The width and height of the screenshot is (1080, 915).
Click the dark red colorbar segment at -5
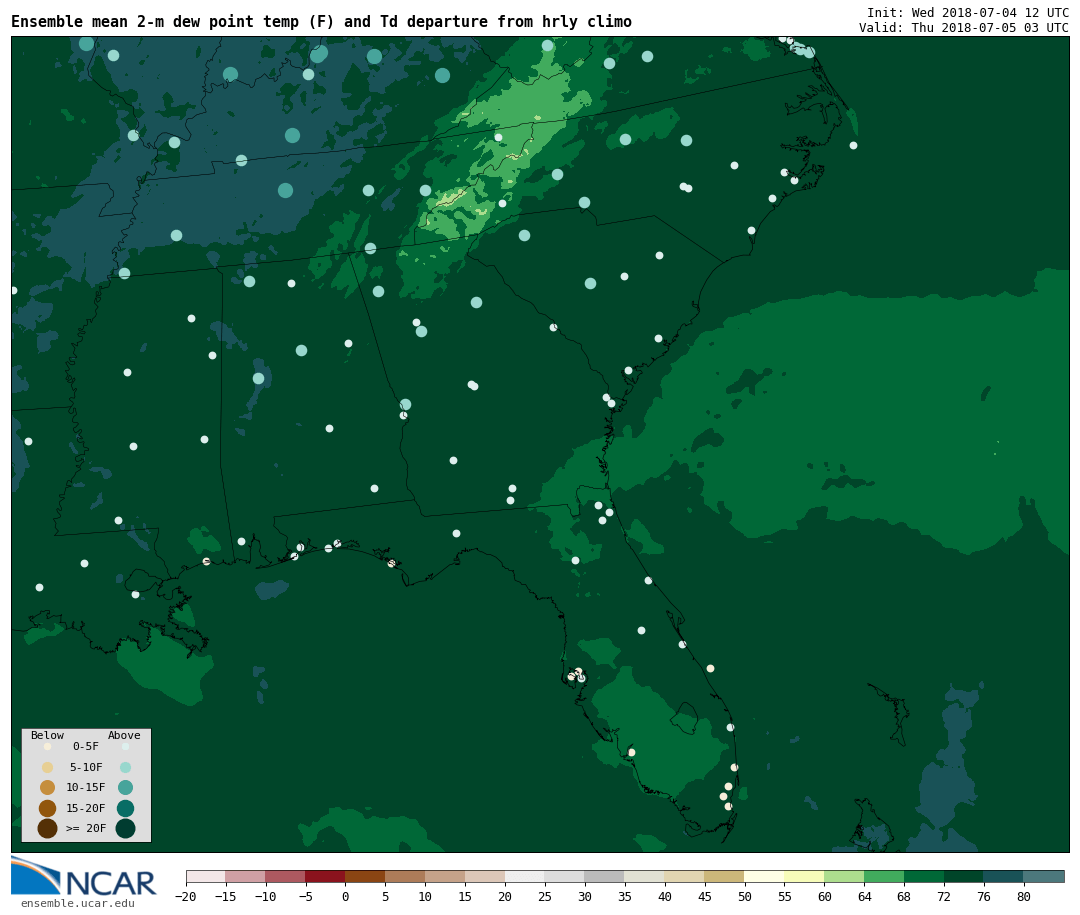click(325, 876)
